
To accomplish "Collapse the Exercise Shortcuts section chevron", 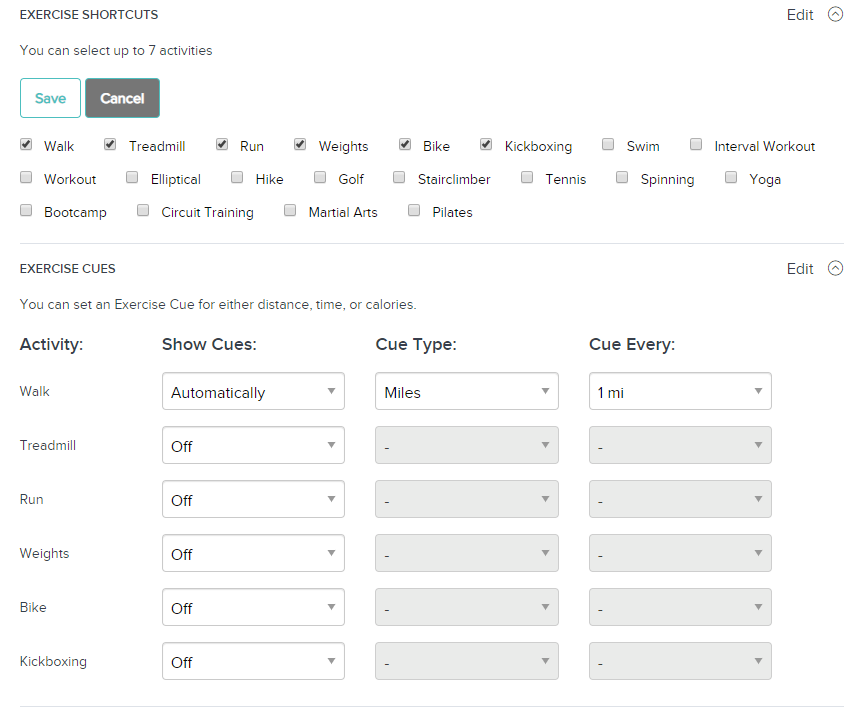I will point(835,15).
